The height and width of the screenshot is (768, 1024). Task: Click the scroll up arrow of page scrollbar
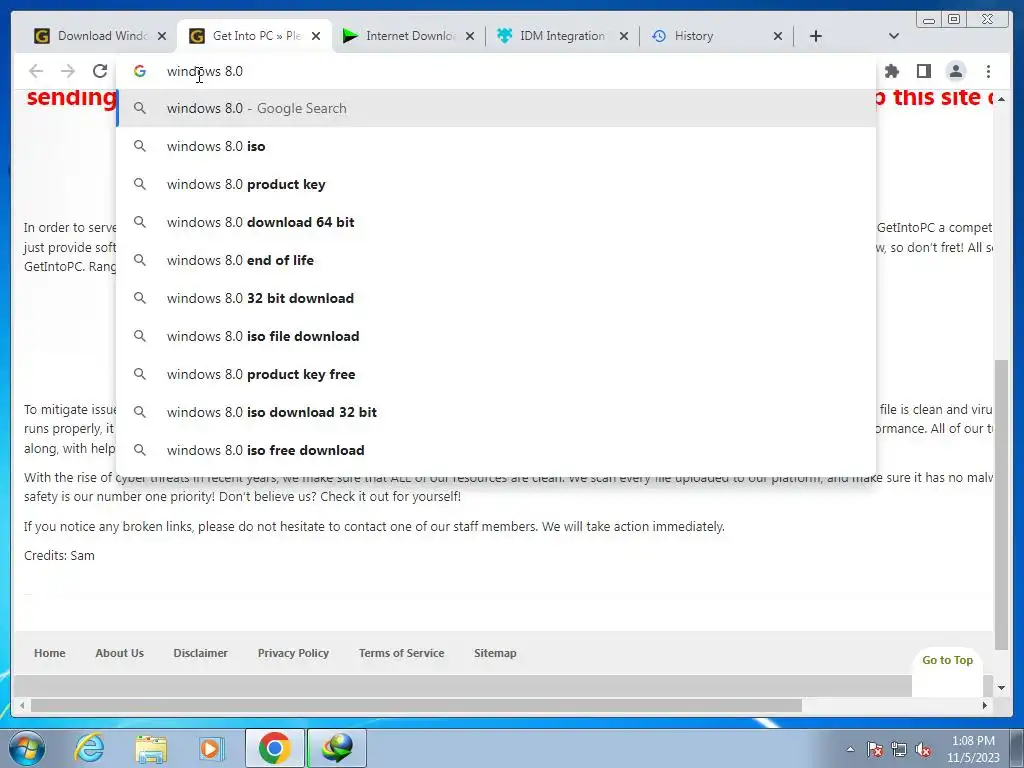1001,99
